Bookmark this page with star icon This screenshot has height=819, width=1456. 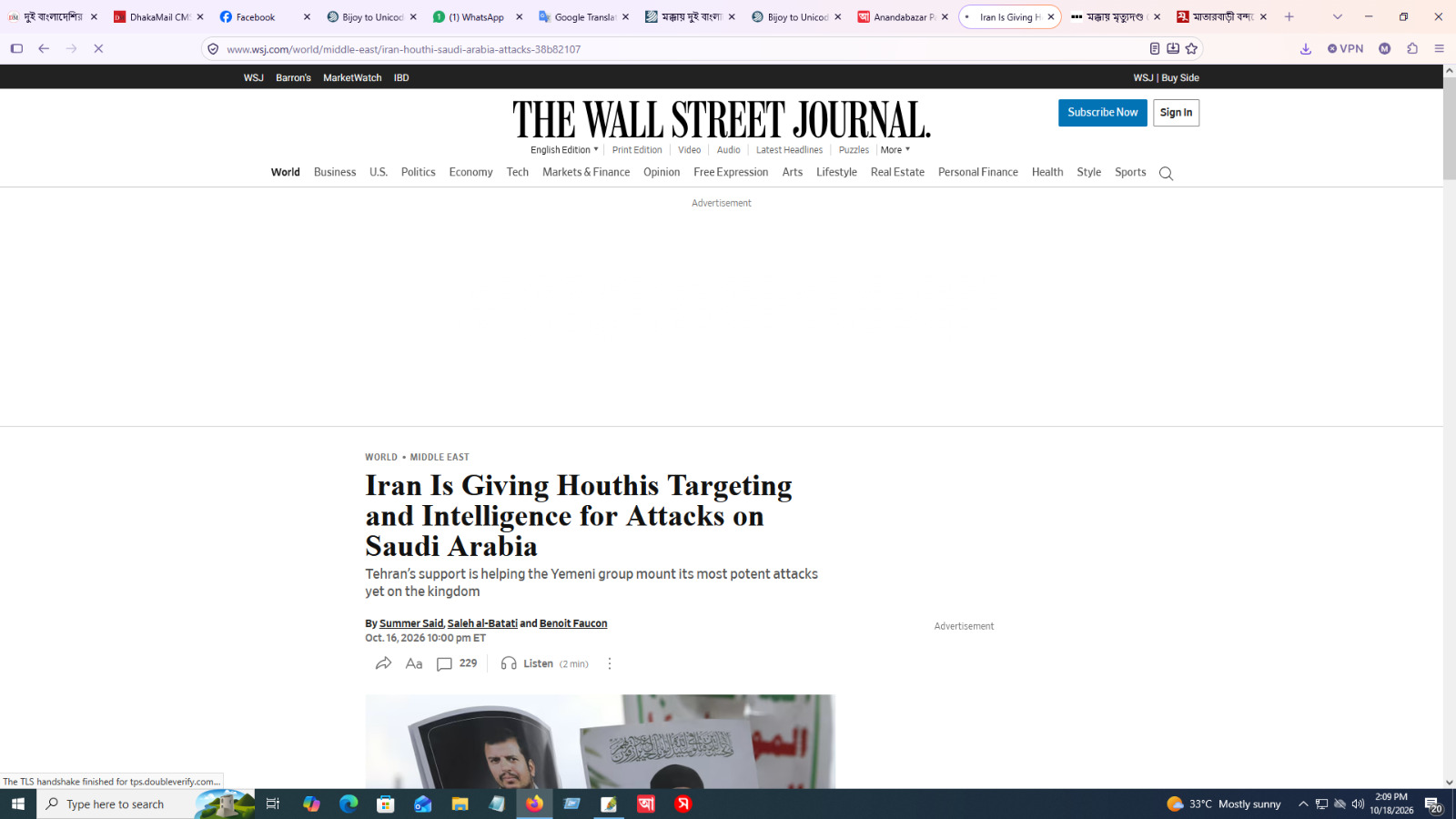point(1191,48)
